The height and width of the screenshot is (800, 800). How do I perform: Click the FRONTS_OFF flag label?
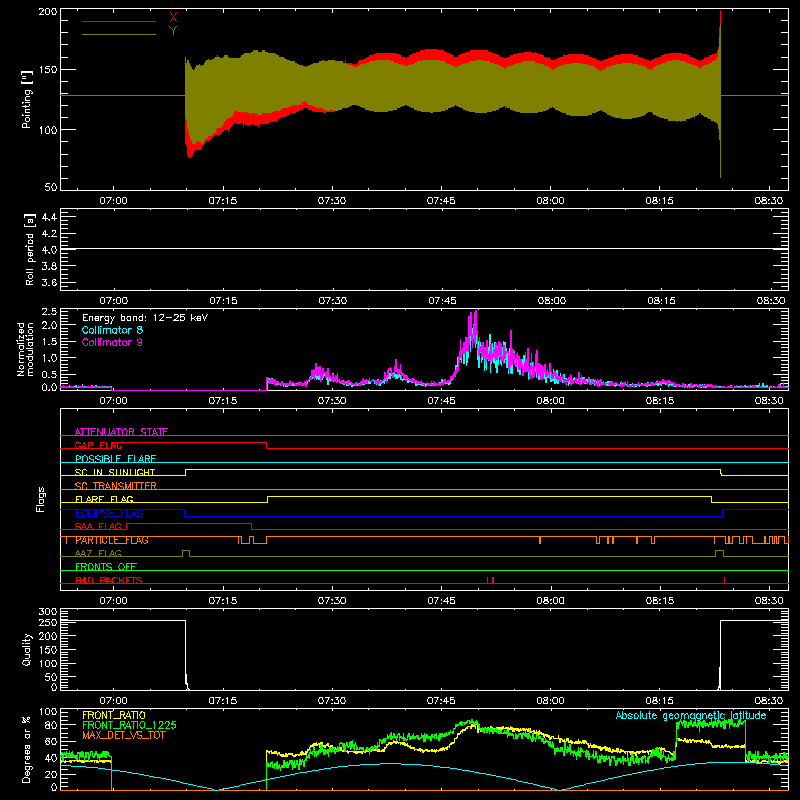[x=106, y=567]
